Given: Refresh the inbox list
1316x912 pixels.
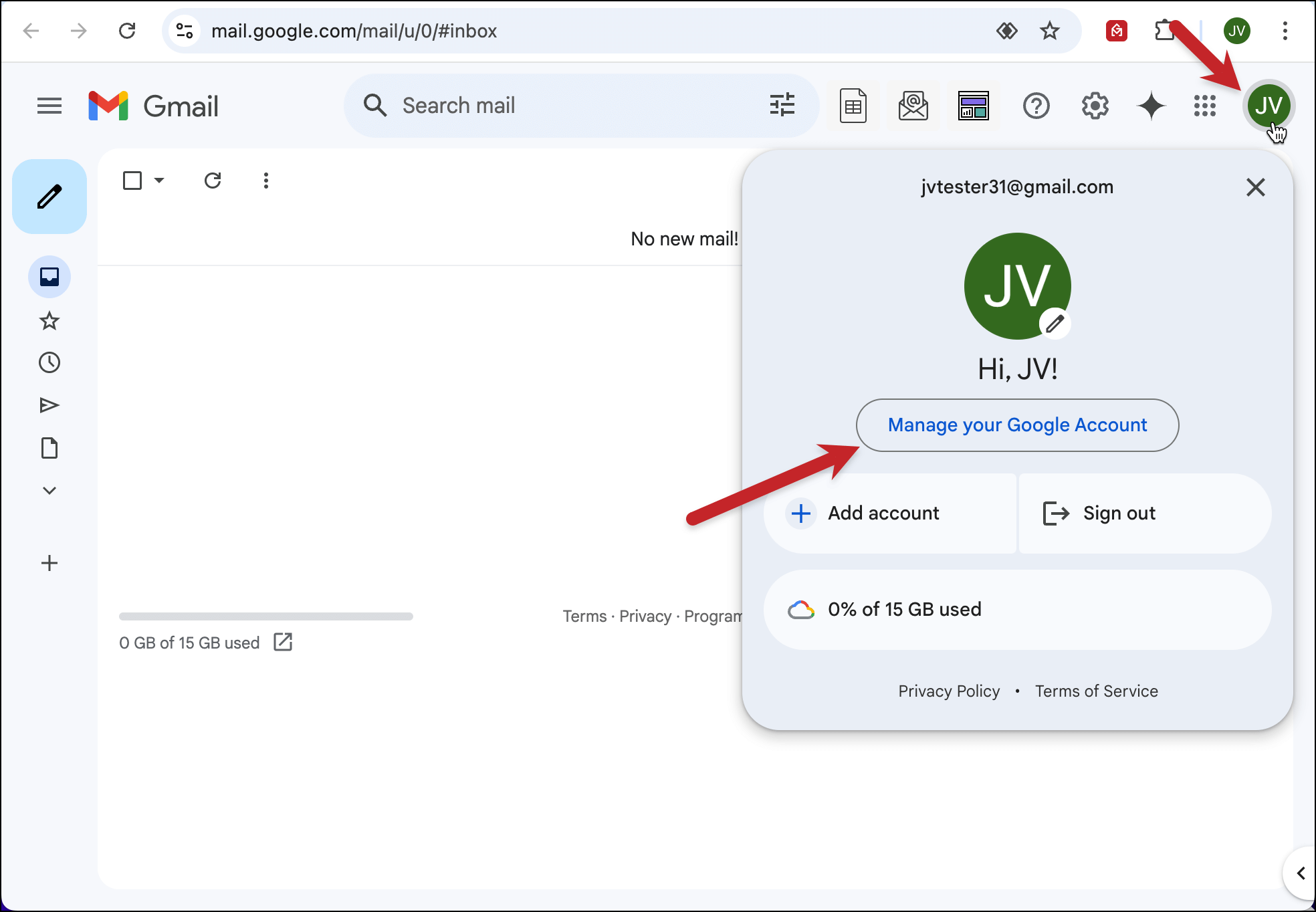Looking at the screenshot, I should pyautogui.click(x=213, y=181).
